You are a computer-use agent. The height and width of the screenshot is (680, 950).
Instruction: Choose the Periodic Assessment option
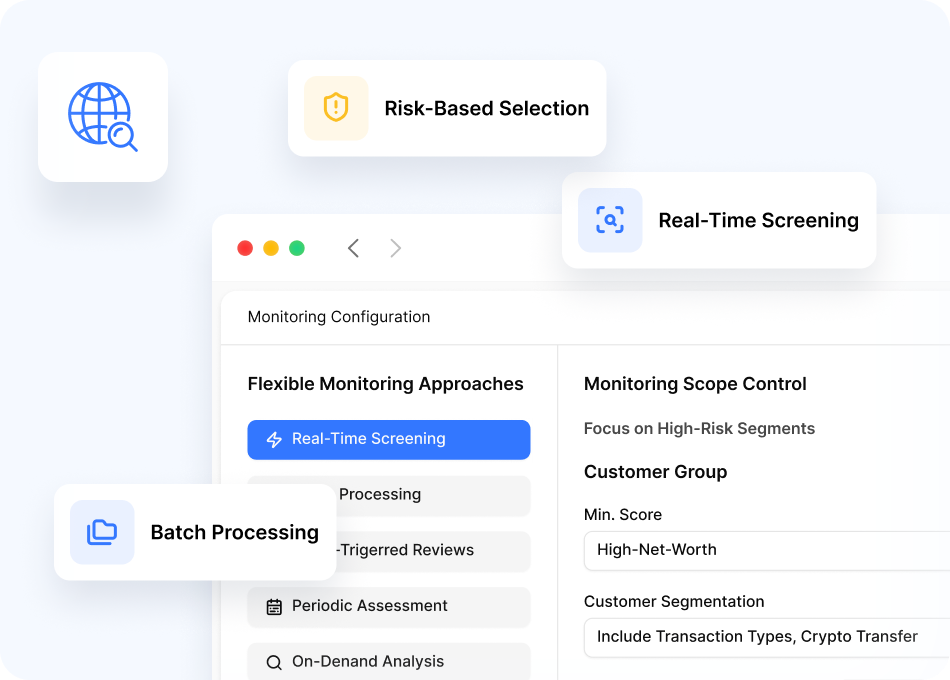pos(388,606)
